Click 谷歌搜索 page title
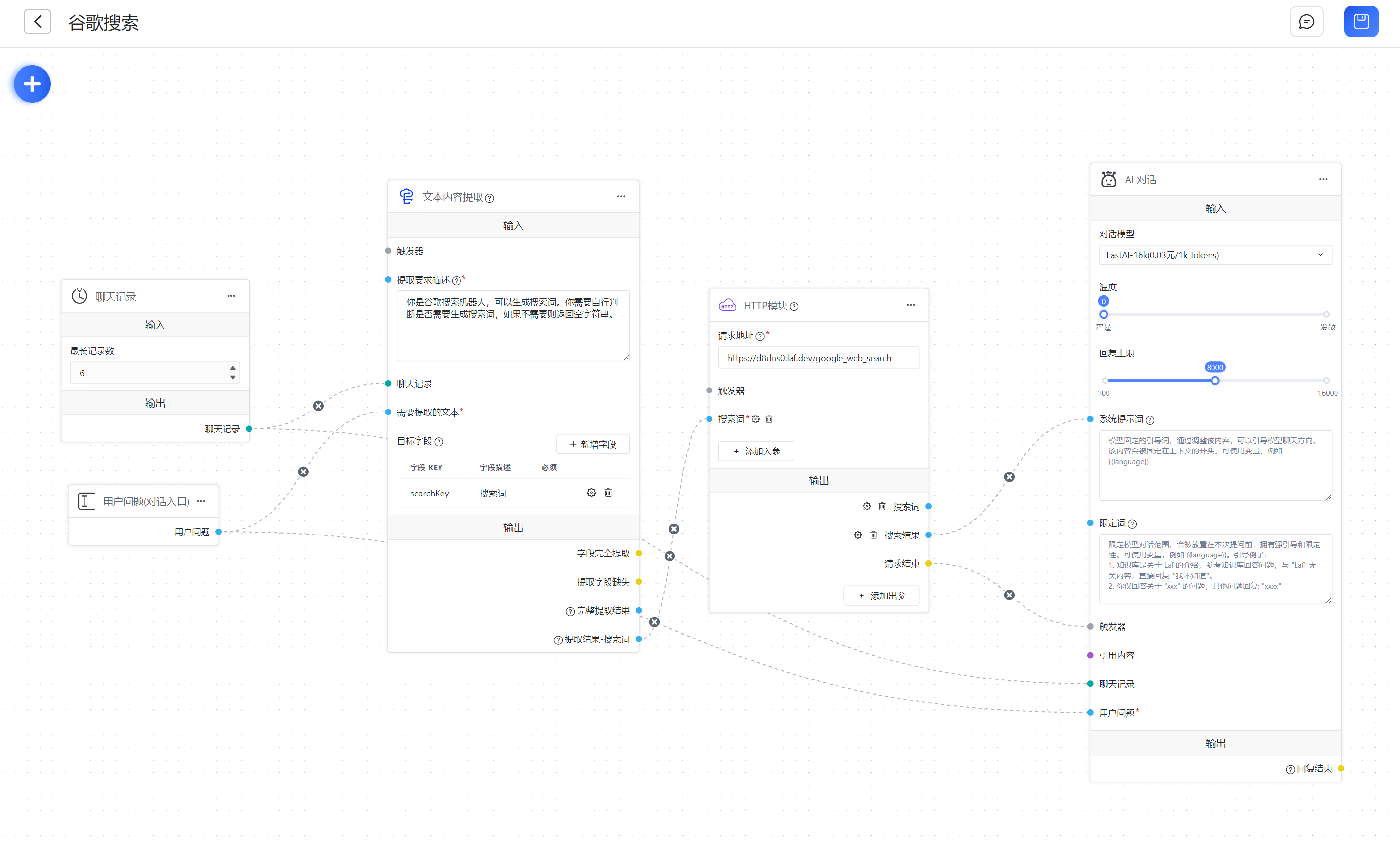 [x=104, y=23]
